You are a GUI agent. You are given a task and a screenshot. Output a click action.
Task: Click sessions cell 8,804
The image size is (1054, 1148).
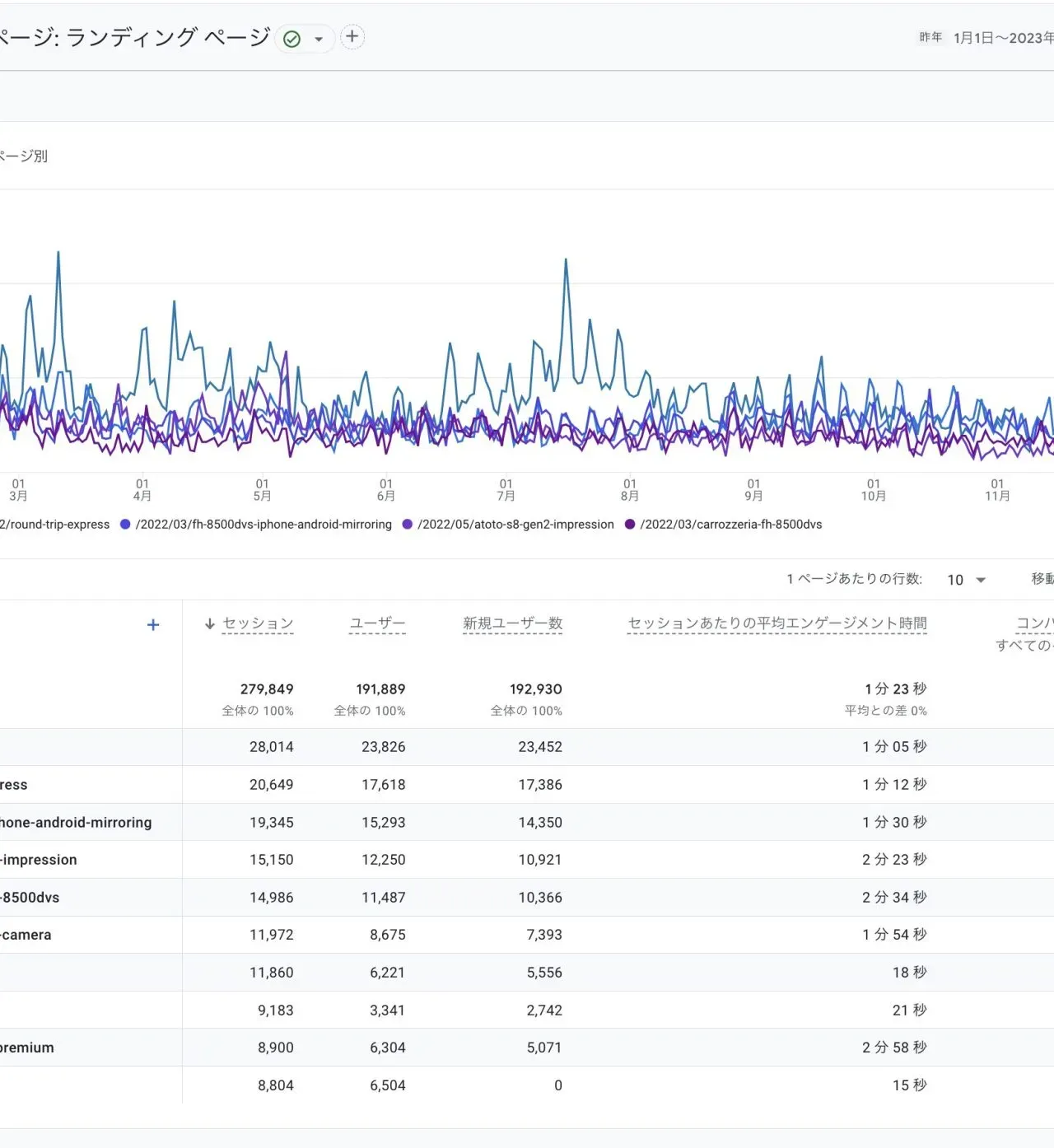[x=276, y=1085]
